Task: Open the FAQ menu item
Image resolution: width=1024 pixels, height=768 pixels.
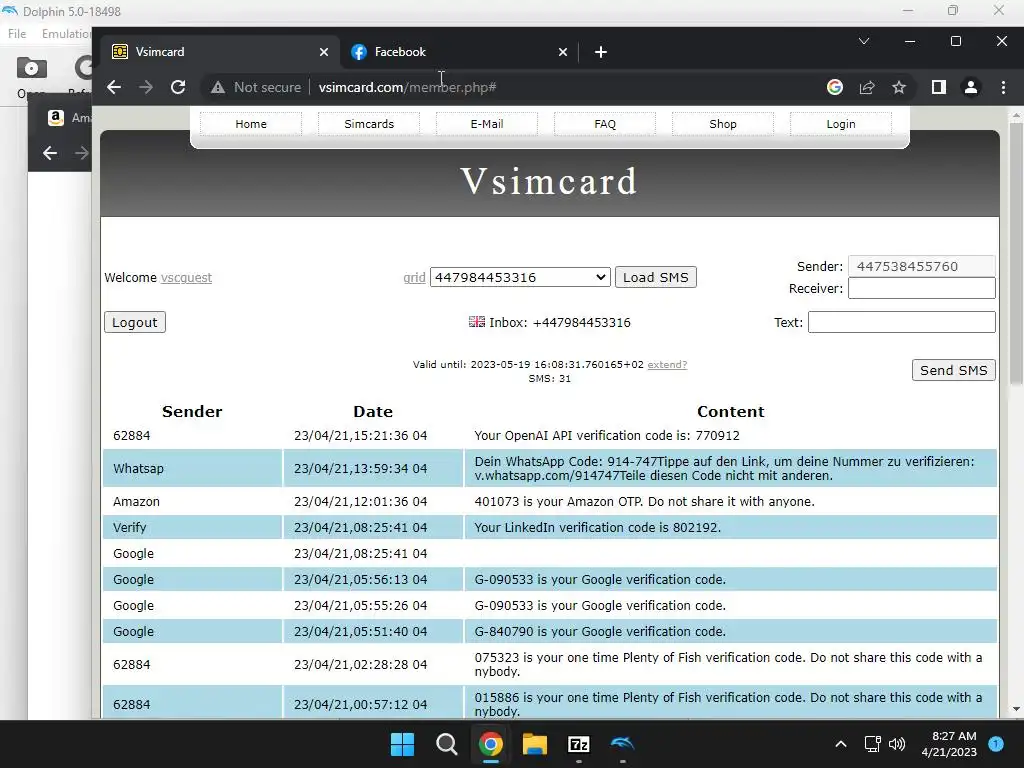Action: [605, 123]
